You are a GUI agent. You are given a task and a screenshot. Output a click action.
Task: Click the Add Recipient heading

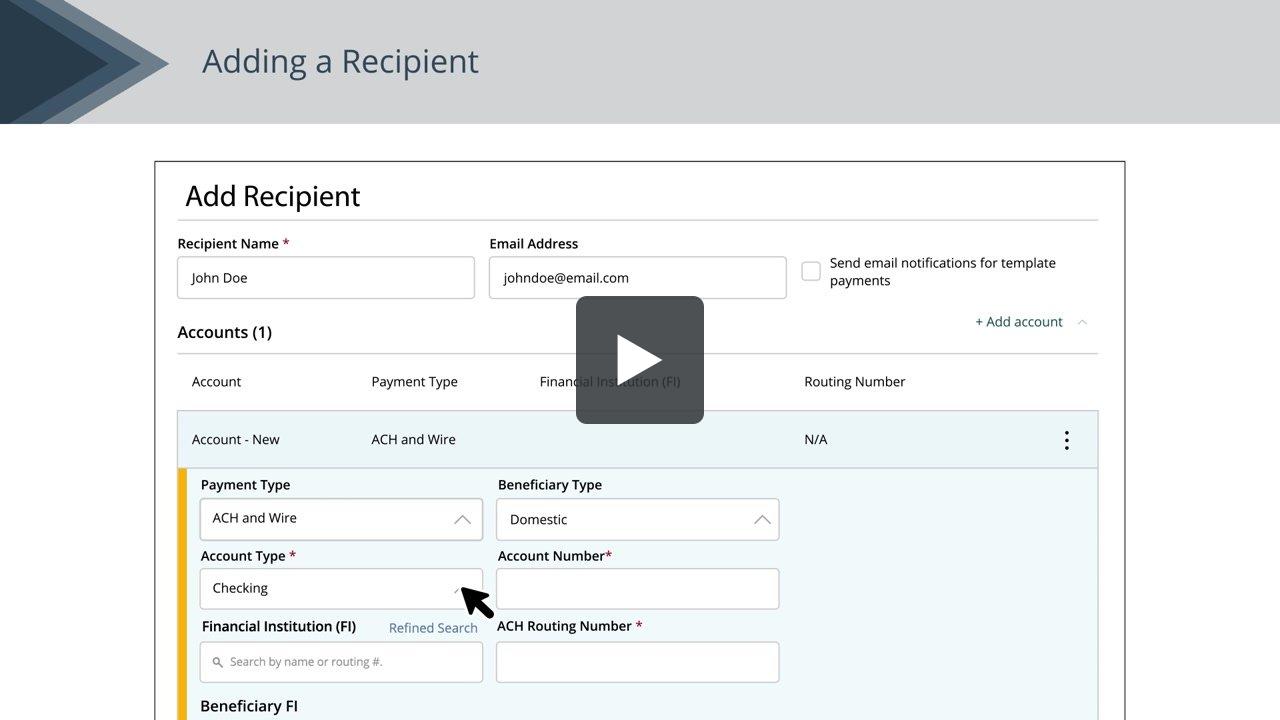(273, 196)
